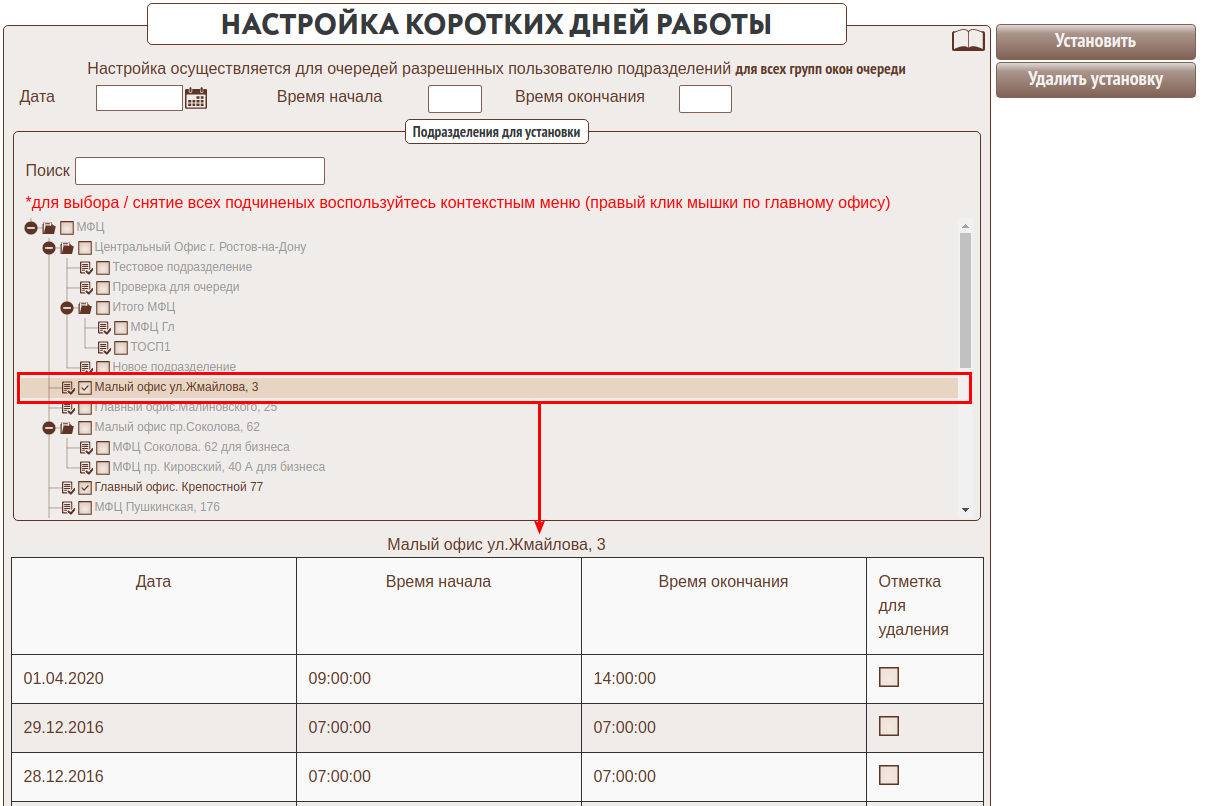Open the help book icon
This screenshot has height=806, width=1207.
click(x=967, y=41)
